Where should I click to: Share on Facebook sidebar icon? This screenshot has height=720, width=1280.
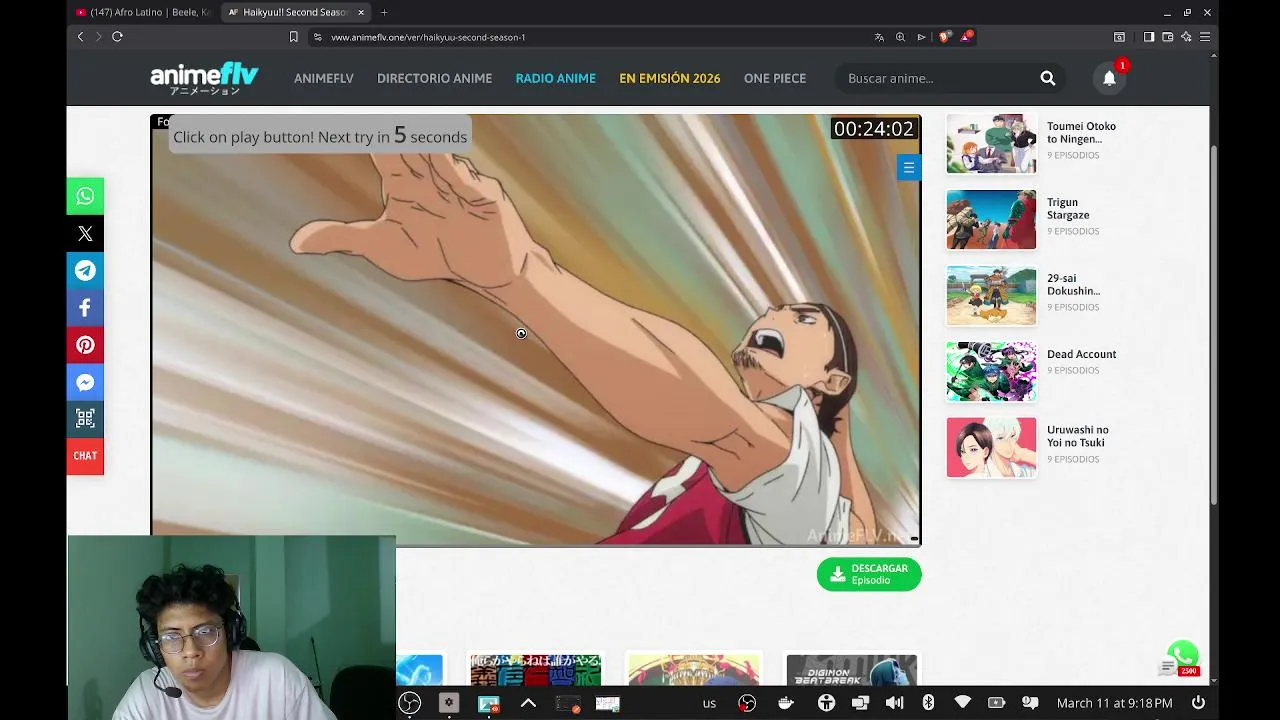coord(85,308)
